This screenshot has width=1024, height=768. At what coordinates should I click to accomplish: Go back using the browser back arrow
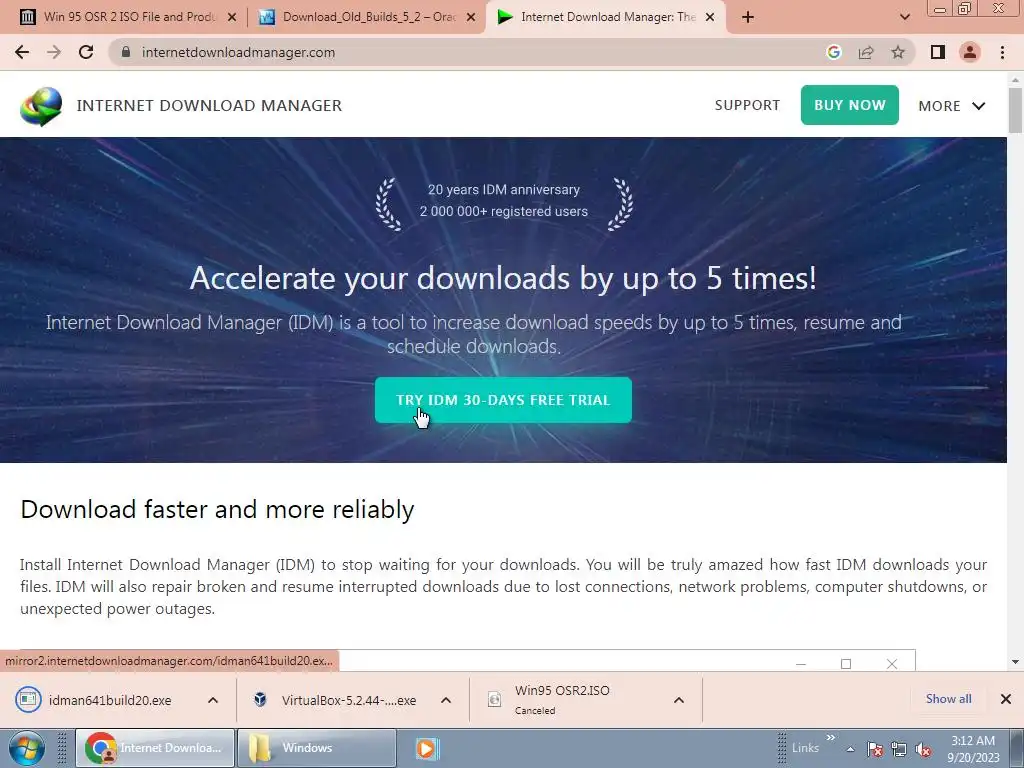pos(22,52)
